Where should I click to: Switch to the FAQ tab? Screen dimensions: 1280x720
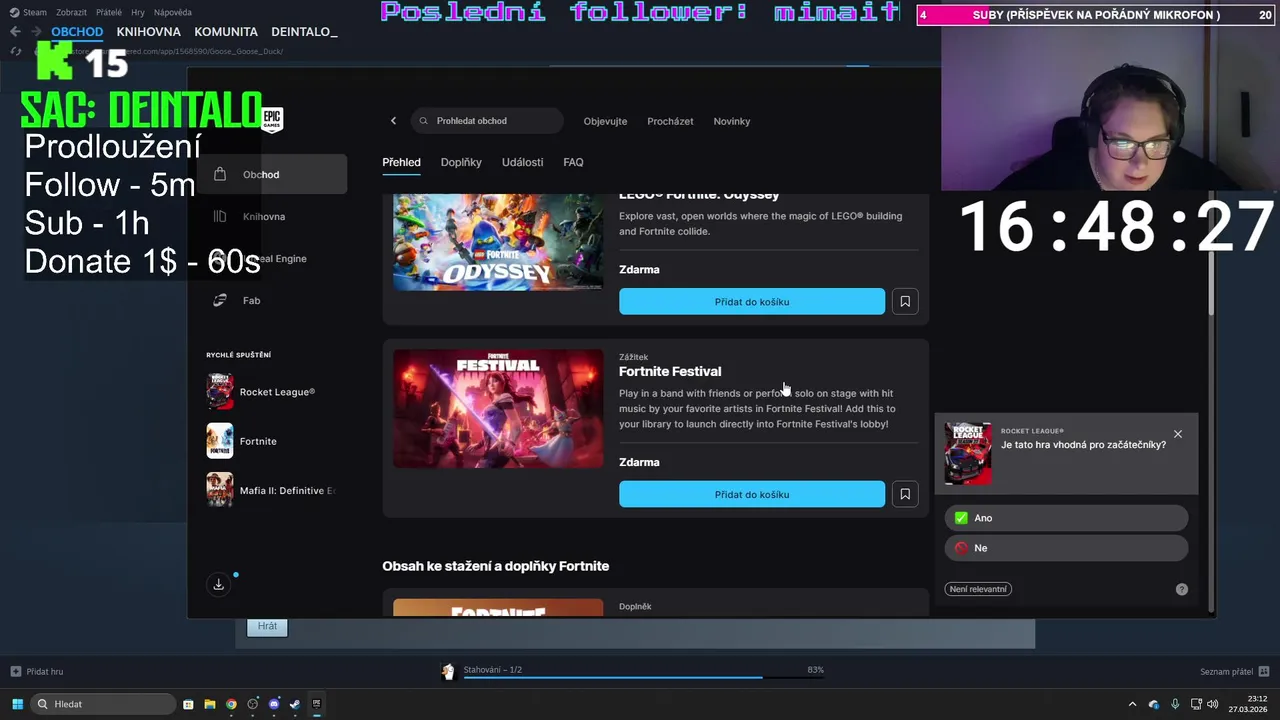(x=573, y=162)
